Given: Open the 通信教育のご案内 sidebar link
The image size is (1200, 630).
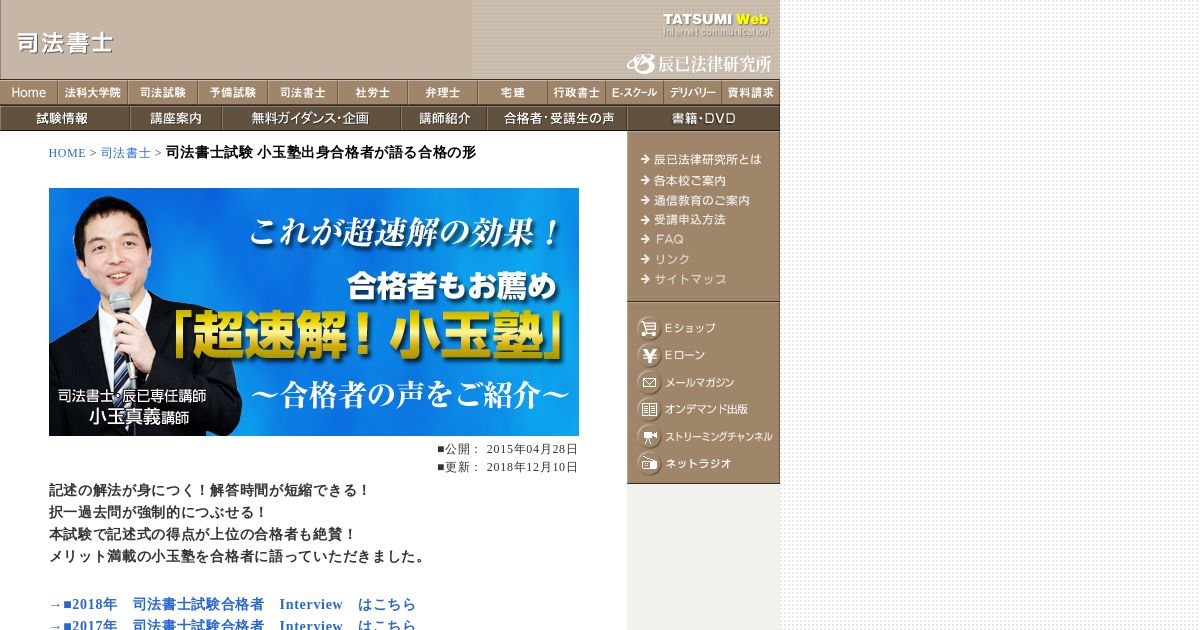Looking at the screenshot, I should point(696,200).
